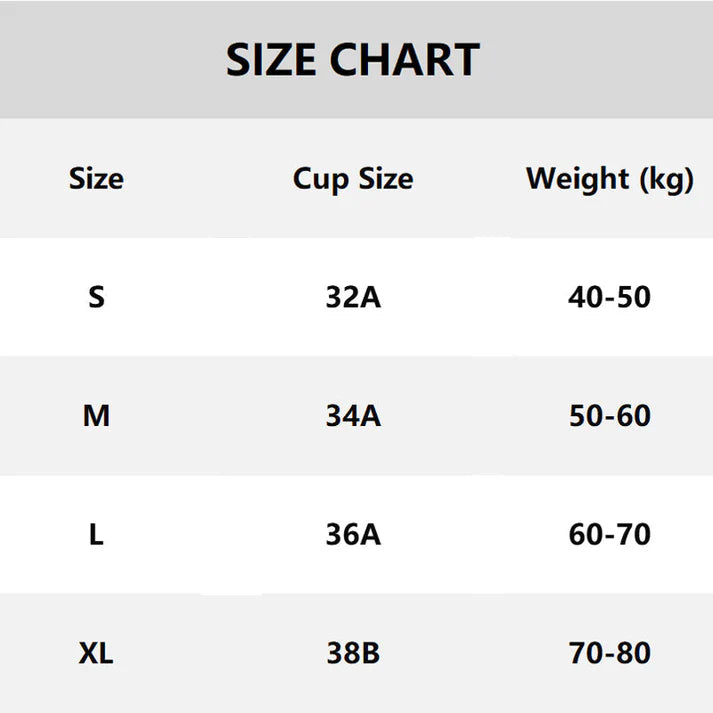Screen dimensions: 713x713
Task: Click the 34A cup size cell
Action: [353, 416]
